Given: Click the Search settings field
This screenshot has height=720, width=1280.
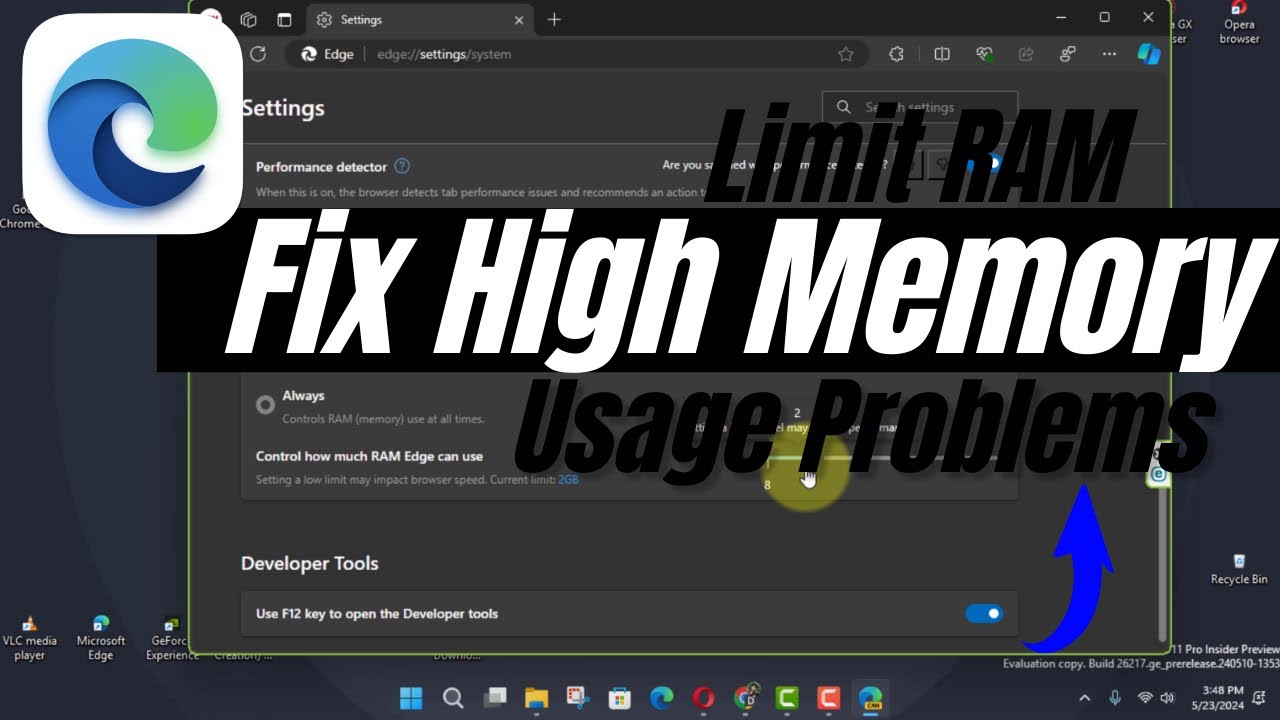Looking at the screenshot, I should (x=920, y=107).
